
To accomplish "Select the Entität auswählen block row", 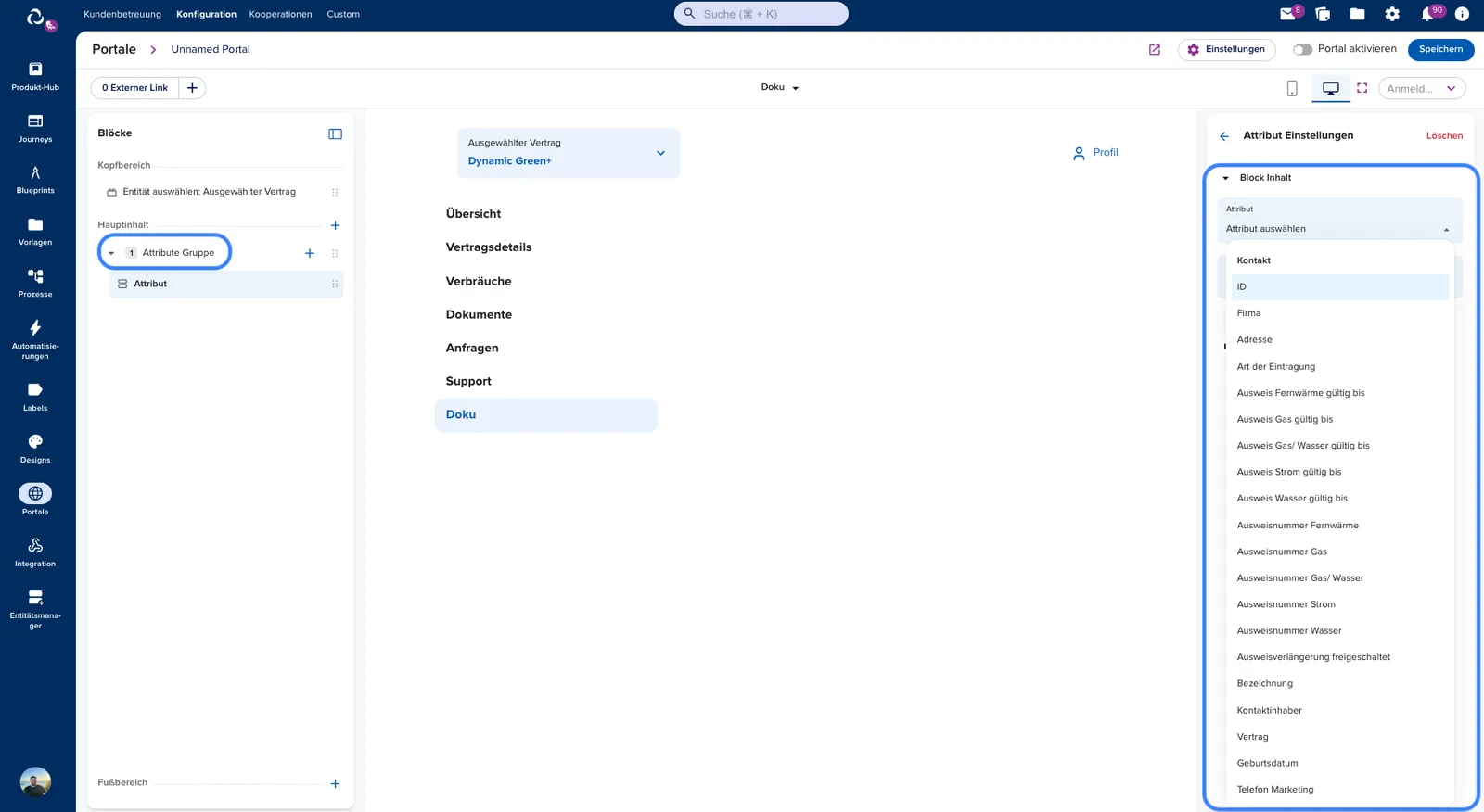I will pos(221,193).
